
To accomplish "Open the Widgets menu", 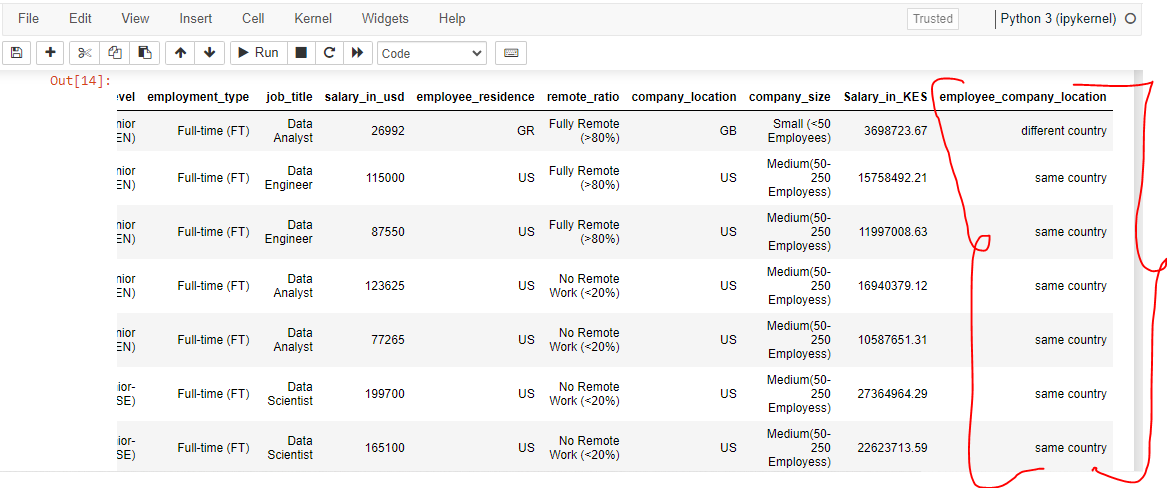I will [386, 19].
